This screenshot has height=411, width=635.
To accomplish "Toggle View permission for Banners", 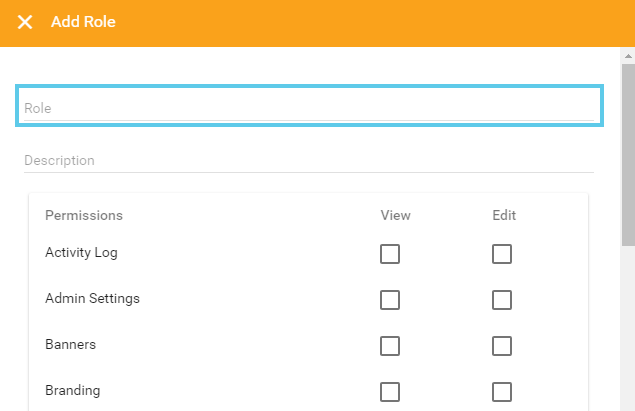I will point(390,346).
